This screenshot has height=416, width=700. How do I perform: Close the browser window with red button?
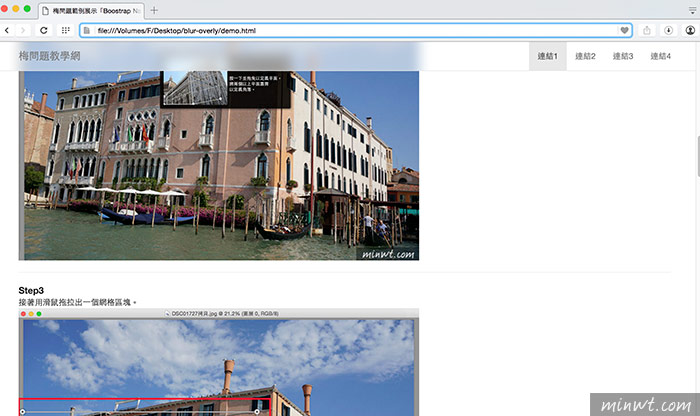pos(4,8)
